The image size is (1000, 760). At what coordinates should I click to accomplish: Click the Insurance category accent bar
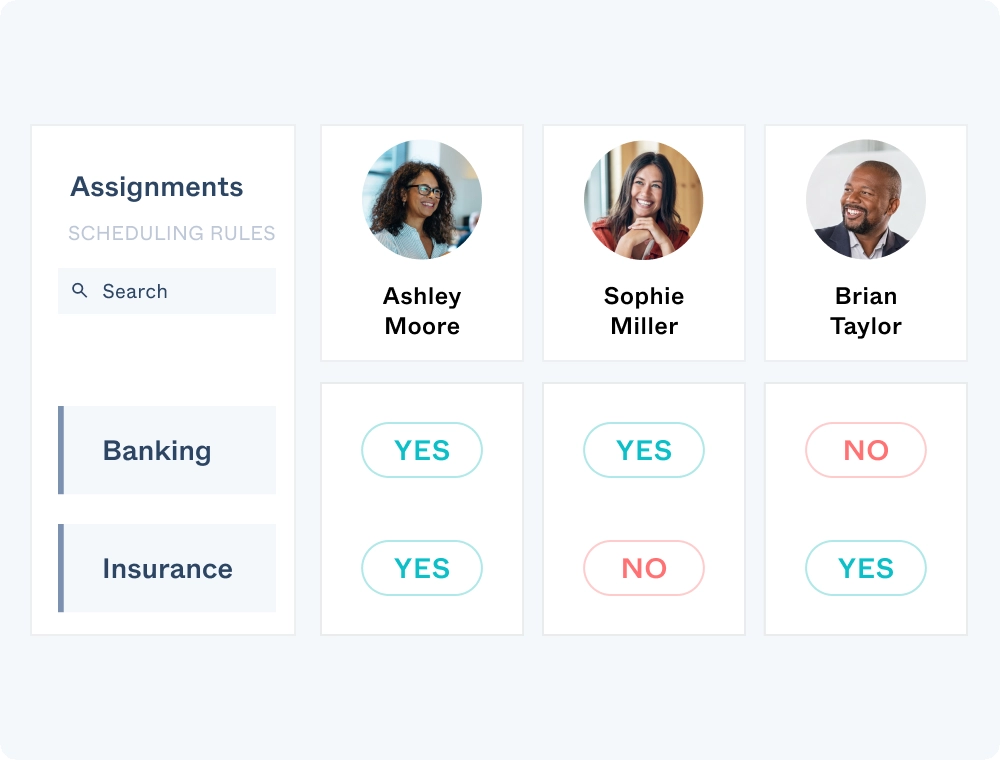tap(62, 567)
